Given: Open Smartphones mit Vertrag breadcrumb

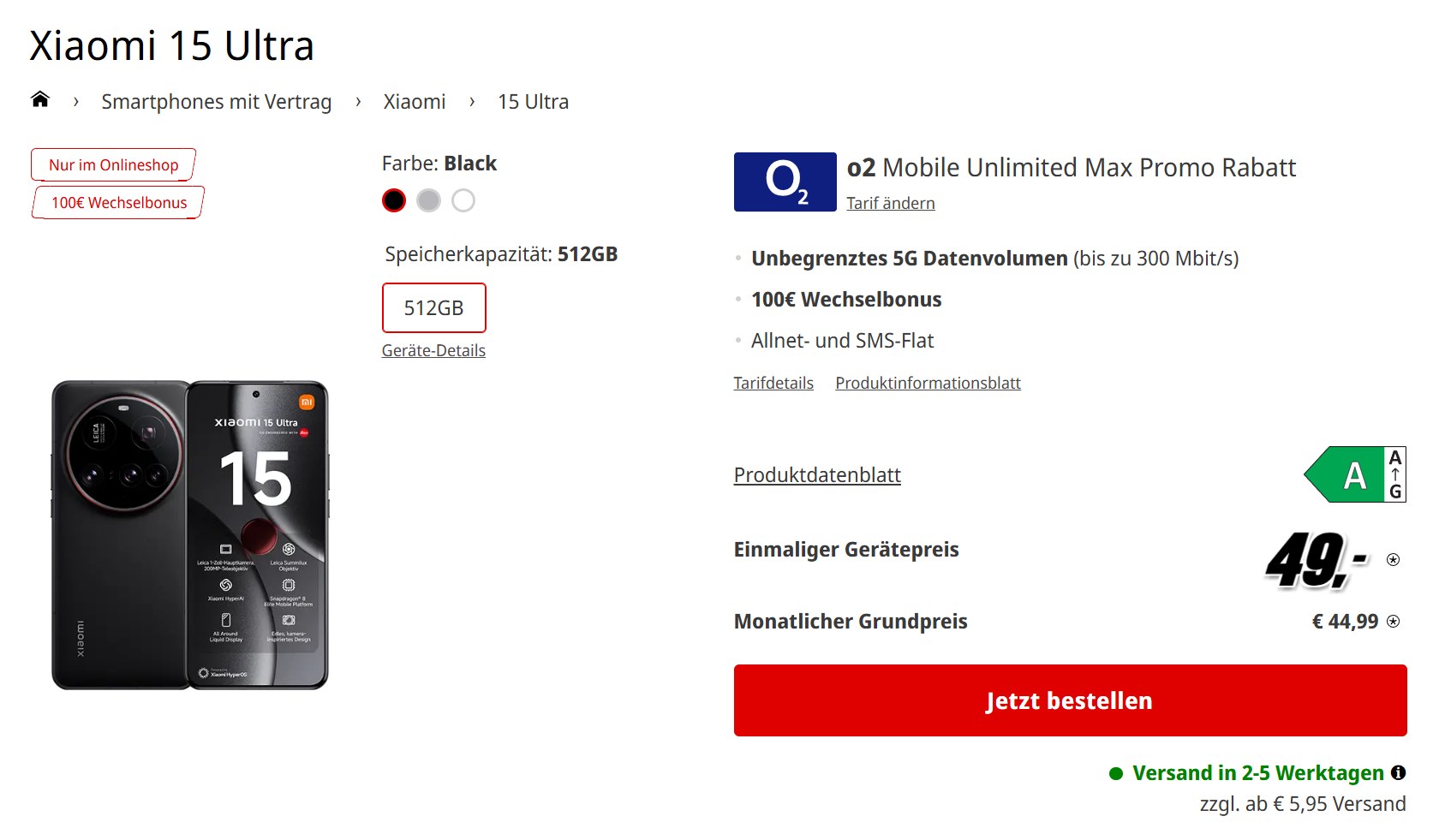Looking at the screenshot, I should (x=217, y=102).
